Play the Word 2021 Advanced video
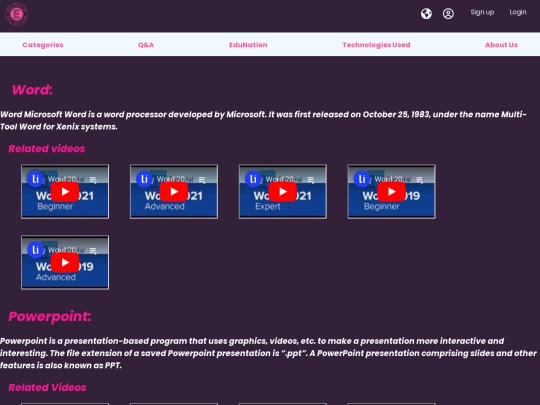 tap(174, 192)
